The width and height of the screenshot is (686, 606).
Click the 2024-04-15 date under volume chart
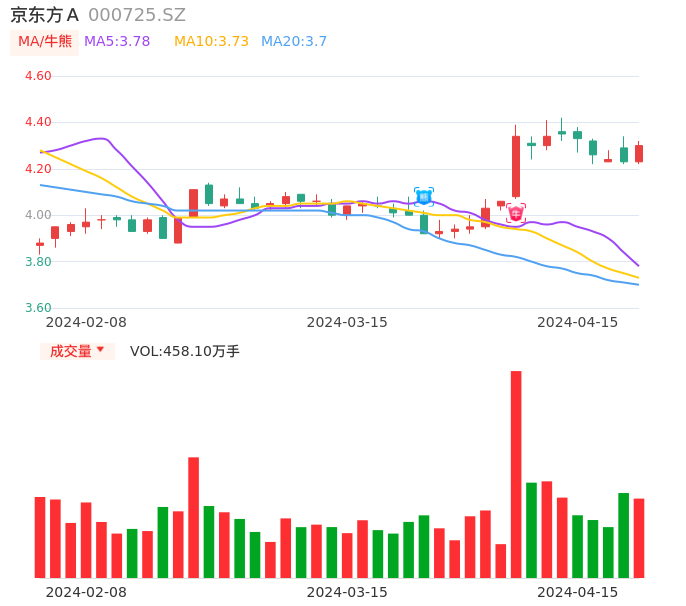[578, 592]
